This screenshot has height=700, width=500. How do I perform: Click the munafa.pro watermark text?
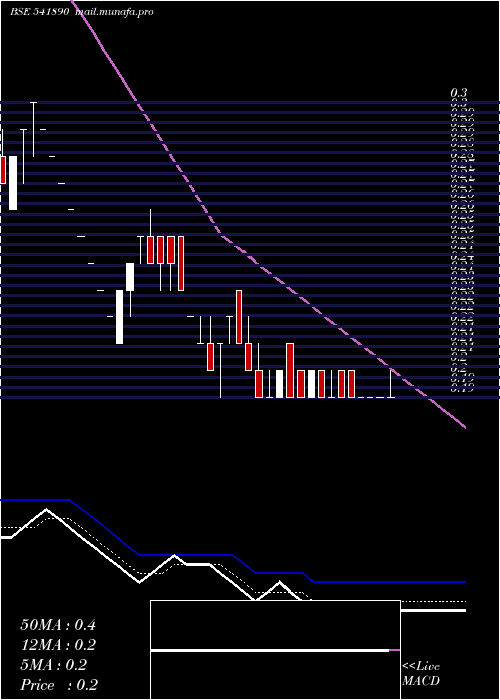(114, 12)
